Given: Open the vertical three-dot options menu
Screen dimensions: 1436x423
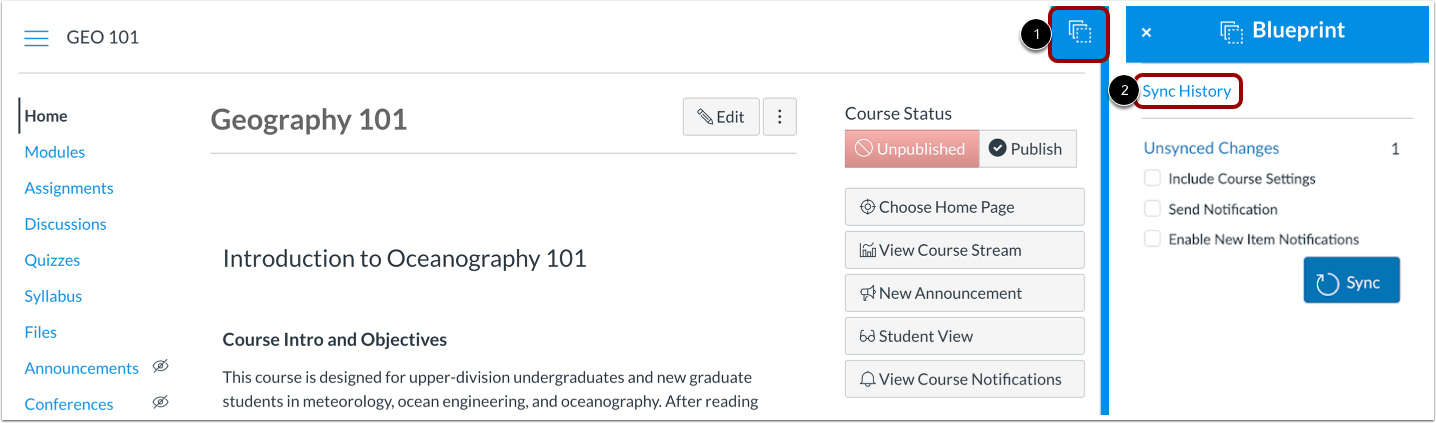Looking at the screenshot, I should pos(780,117).
